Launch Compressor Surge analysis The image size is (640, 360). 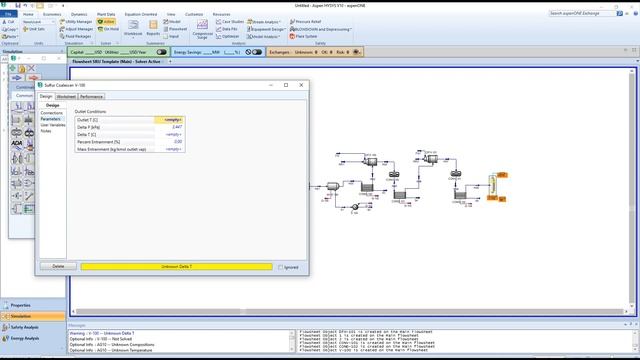202,29
